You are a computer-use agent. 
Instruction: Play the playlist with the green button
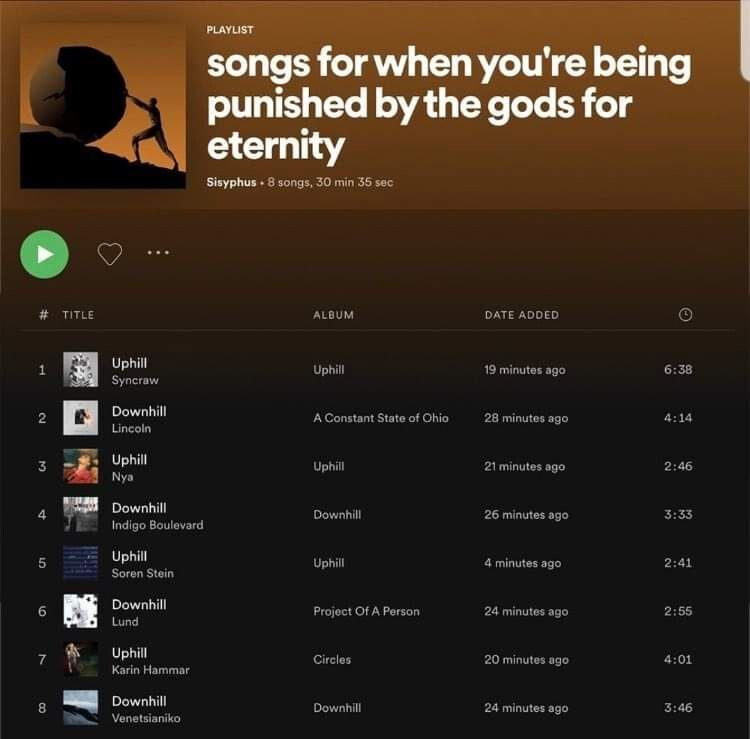pos(44,254)
